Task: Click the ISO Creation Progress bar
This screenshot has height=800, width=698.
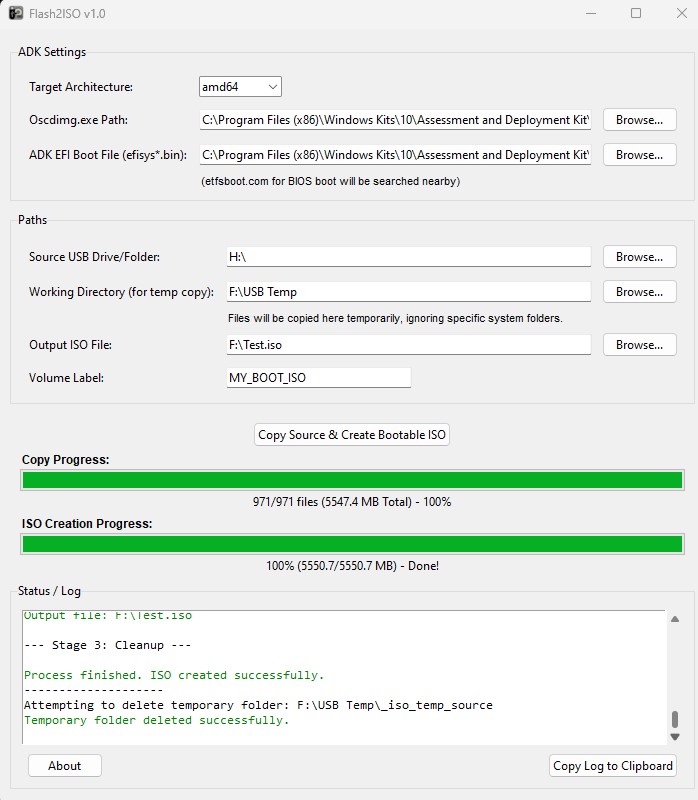Action: (352, 544)
